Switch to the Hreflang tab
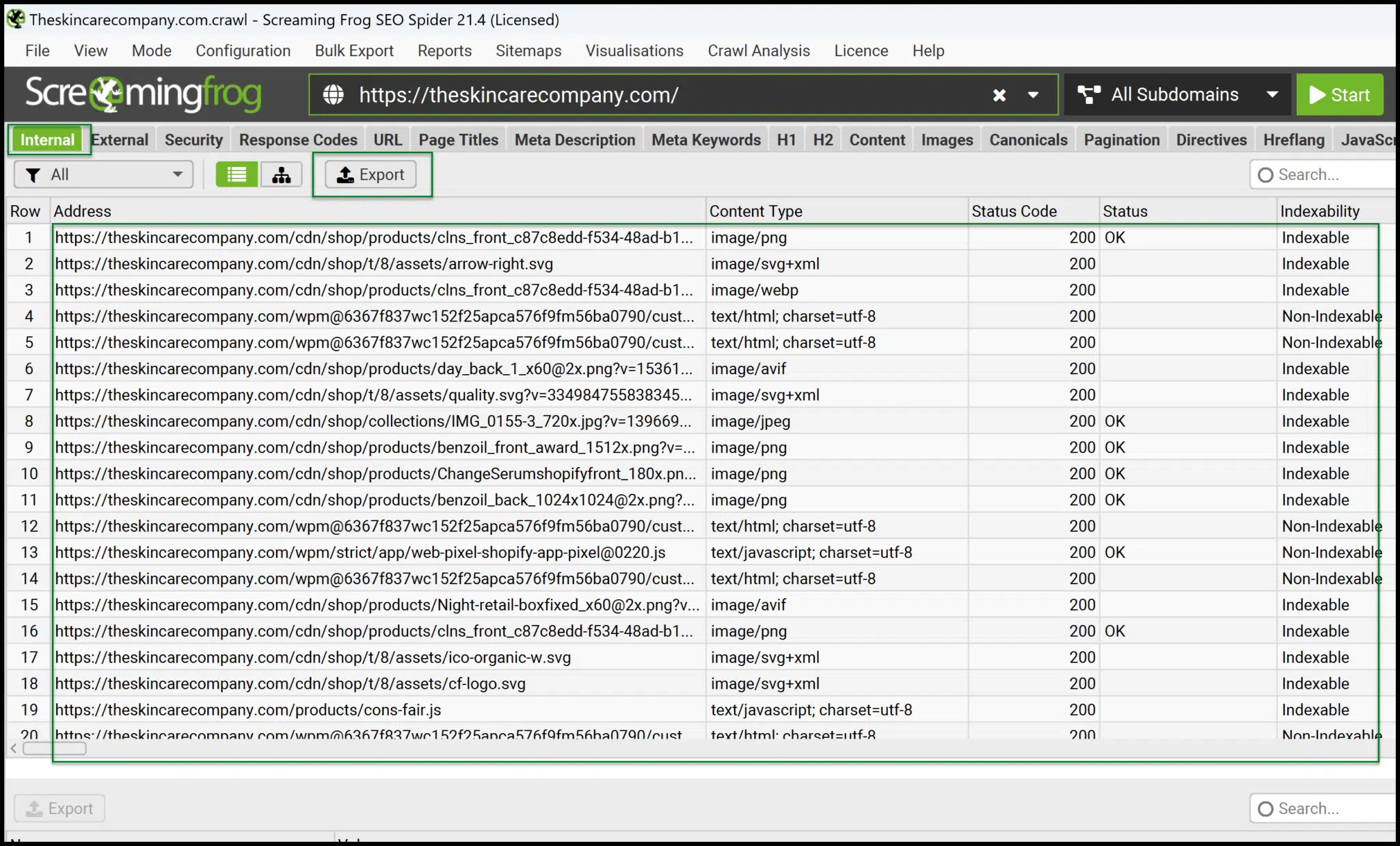 [1294, 140]
